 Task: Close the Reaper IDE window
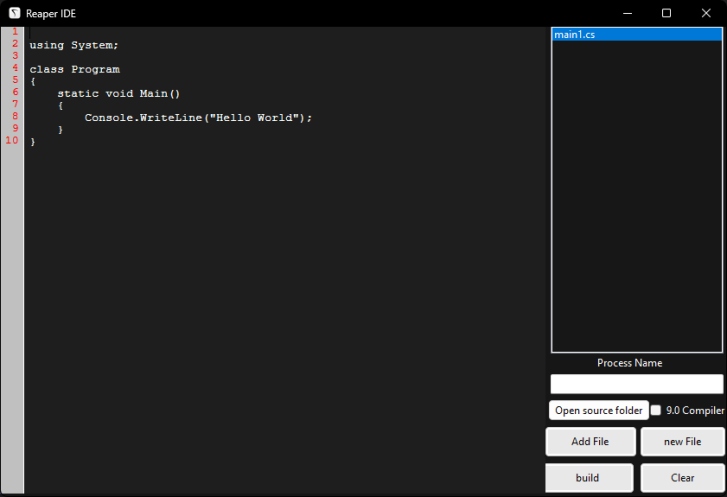pyautogui.click(x=706, y=13)
